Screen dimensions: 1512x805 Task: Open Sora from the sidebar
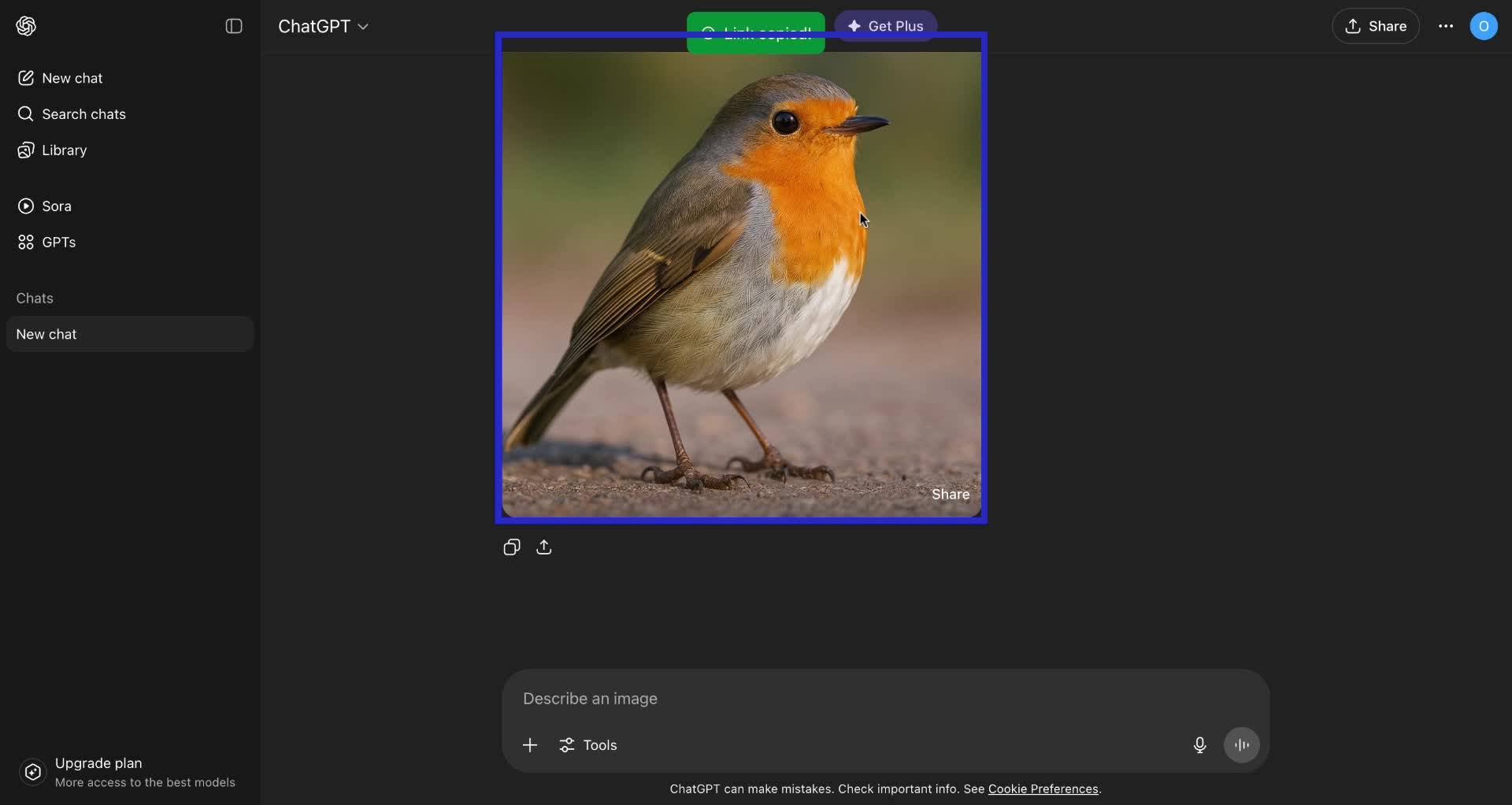(x=55, y=206)
